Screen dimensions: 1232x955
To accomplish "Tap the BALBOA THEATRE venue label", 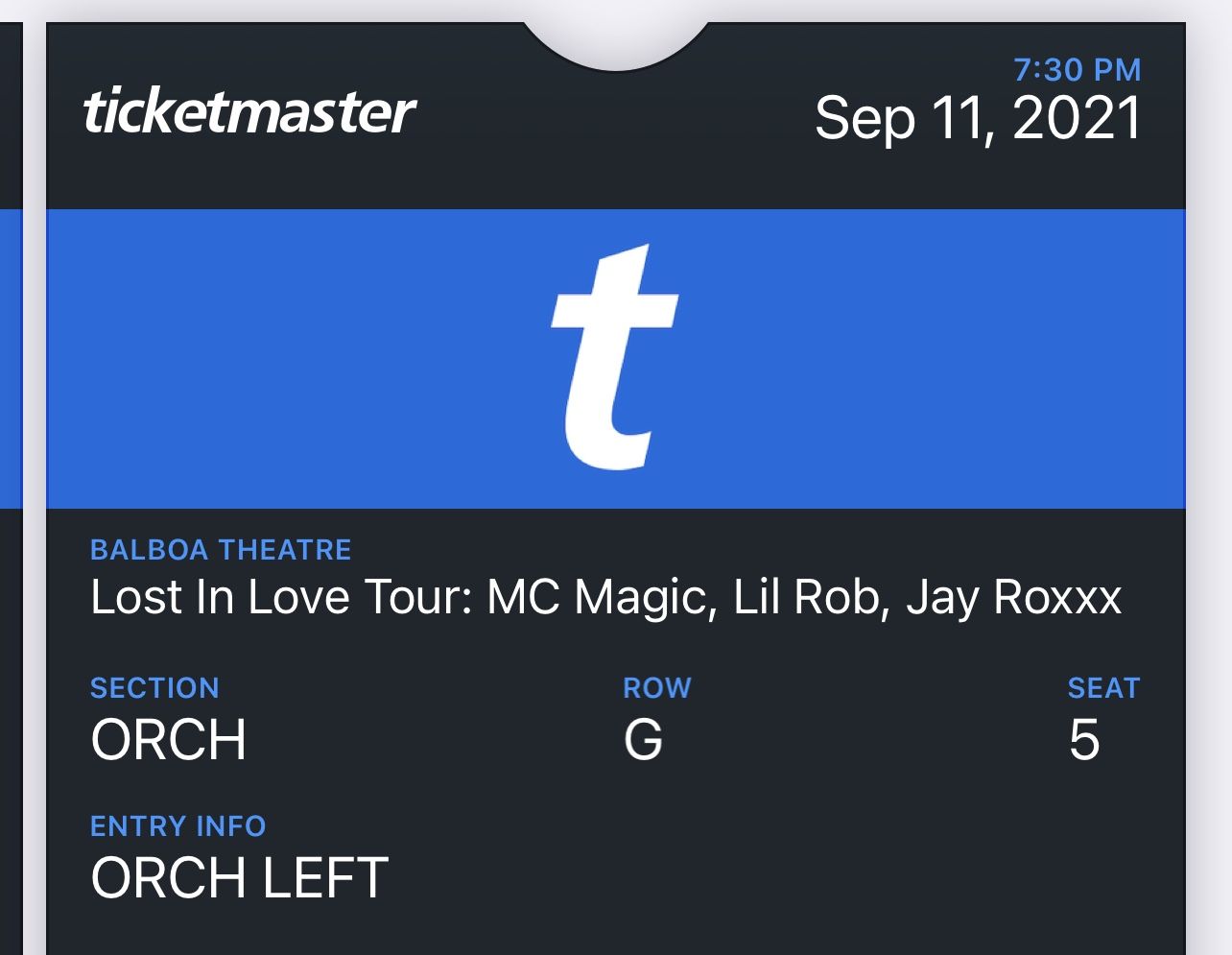I will pos(221,550).
